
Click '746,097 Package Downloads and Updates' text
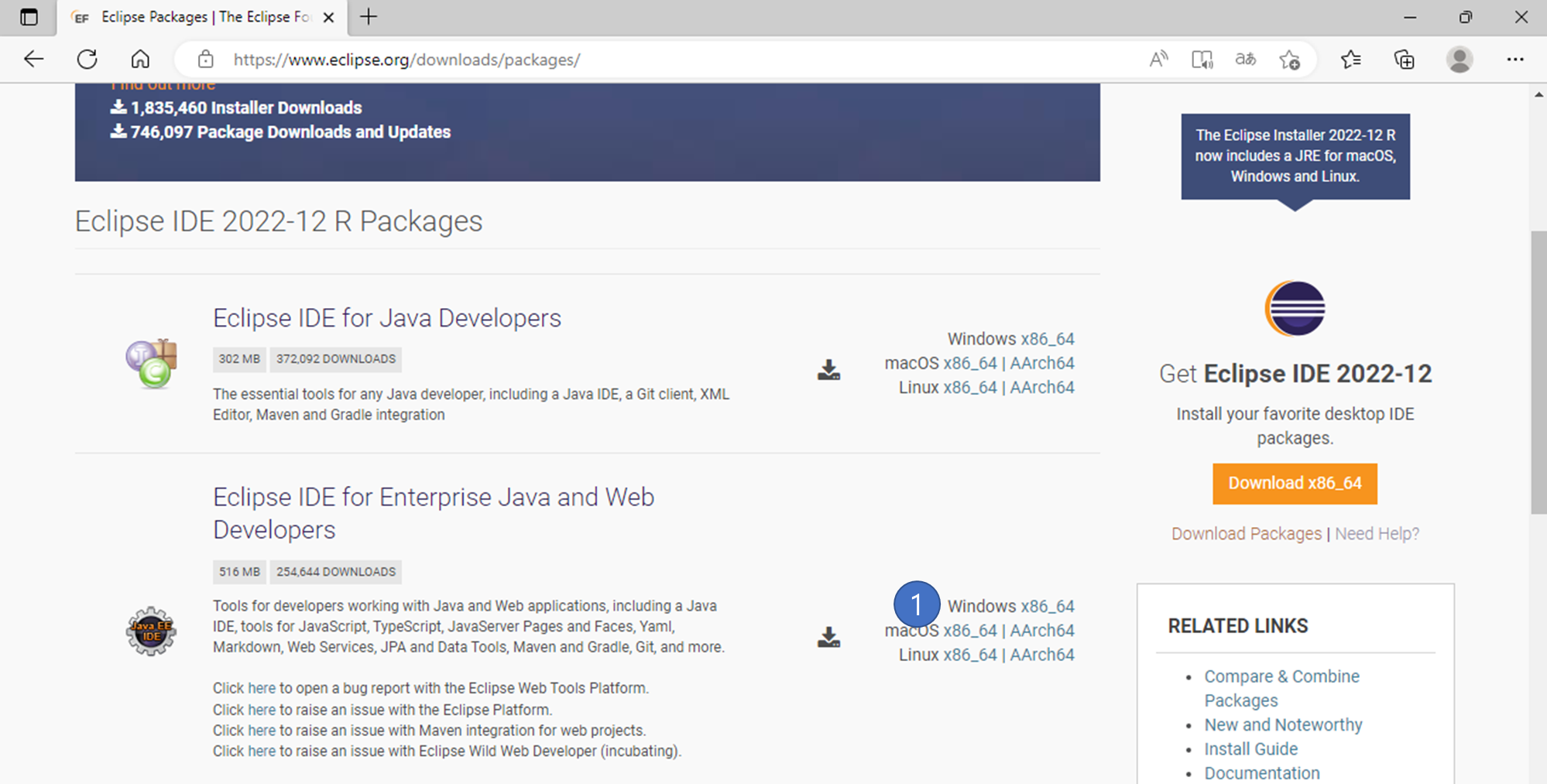[x=290, y=132]
